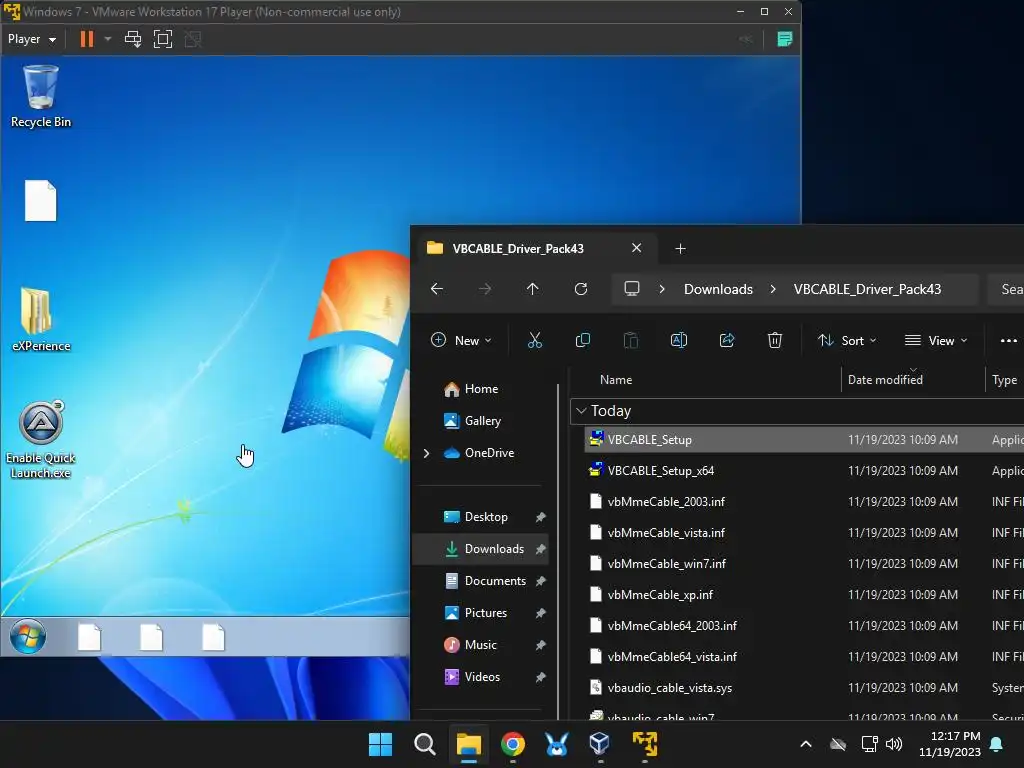1024x768 pixels.
Task: Open the VMware Player taskbar icon
Action: pos(645,744)
